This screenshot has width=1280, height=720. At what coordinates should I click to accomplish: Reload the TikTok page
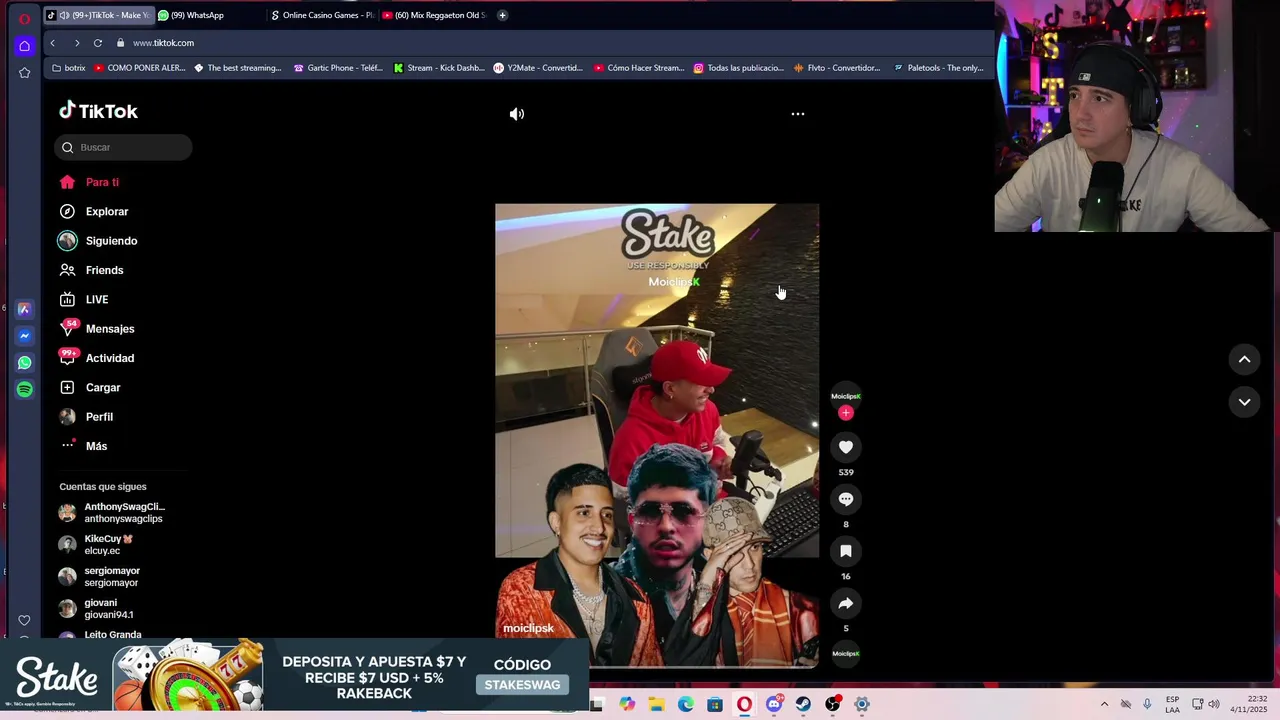click(98, 43)
